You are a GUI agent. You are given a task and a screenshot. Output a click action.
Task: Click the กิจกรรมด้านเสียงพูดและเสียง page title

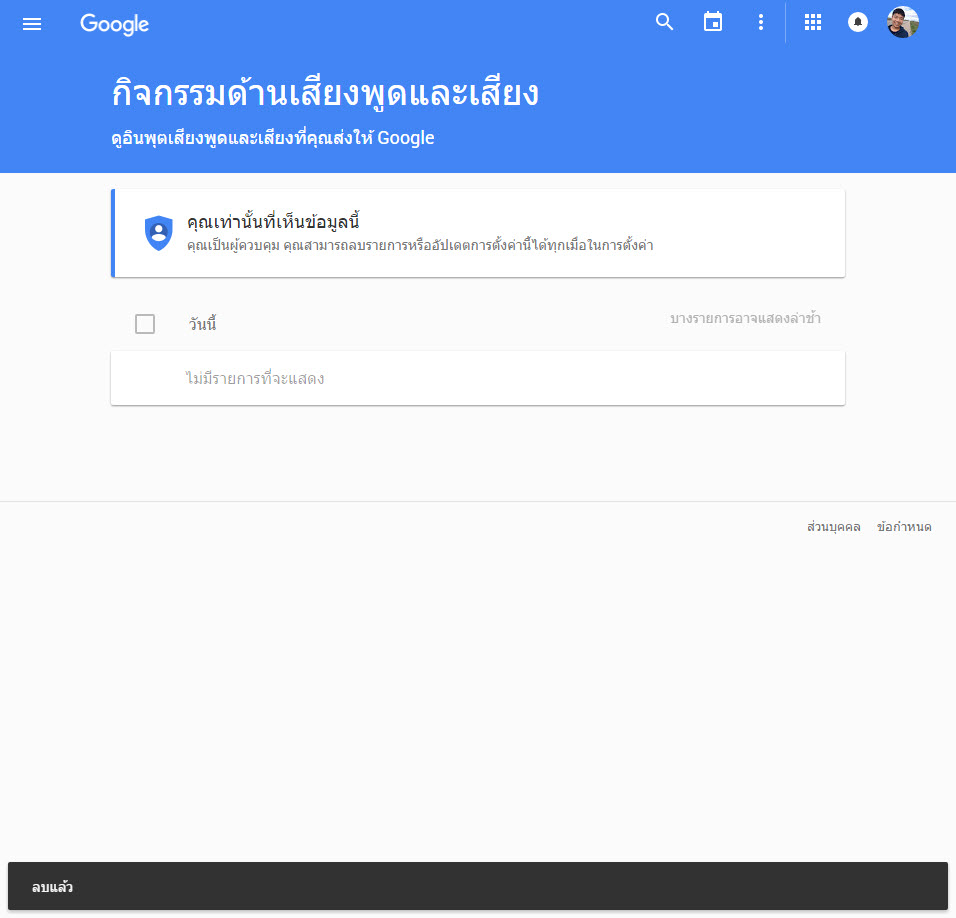(x=325, y=93)
